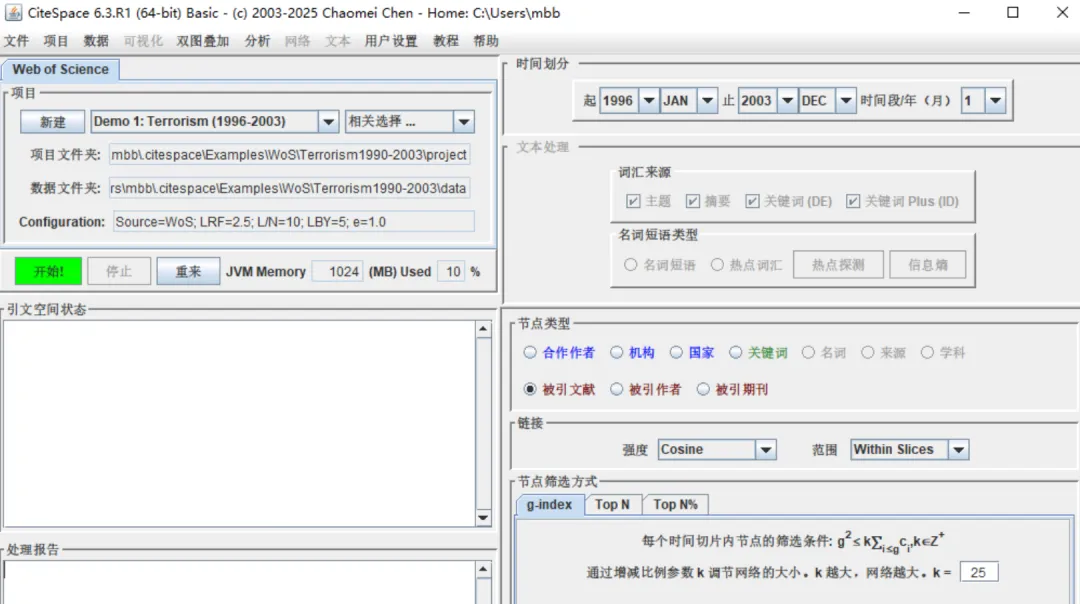Click the 引文空间状态 scrollbar down arrow
Screen dimensions: 1080x604
tap(483, 518)
